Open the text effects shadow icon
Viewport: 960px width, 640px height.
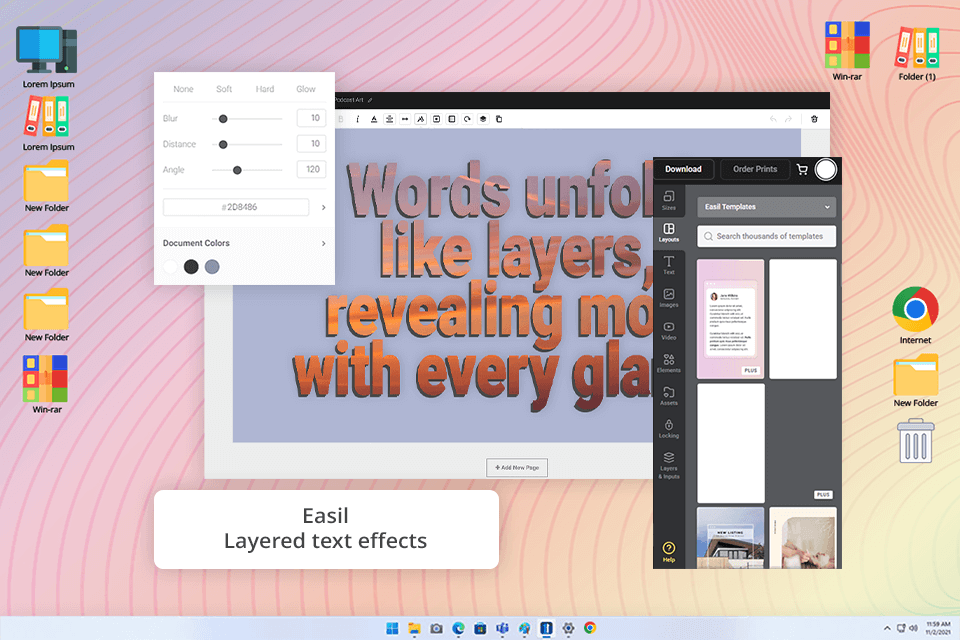(x=421, y=119)
